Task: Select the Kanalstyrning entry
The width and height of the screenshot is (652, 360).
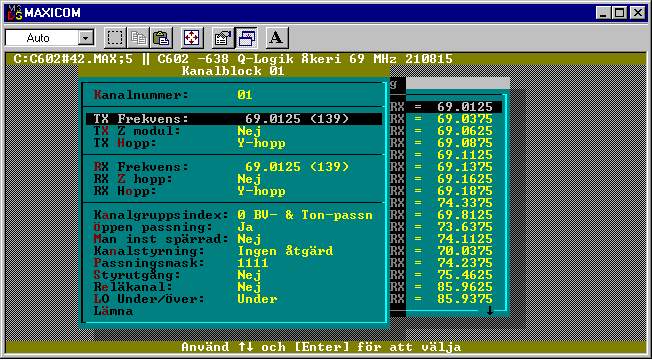Action: click(234, 251)
